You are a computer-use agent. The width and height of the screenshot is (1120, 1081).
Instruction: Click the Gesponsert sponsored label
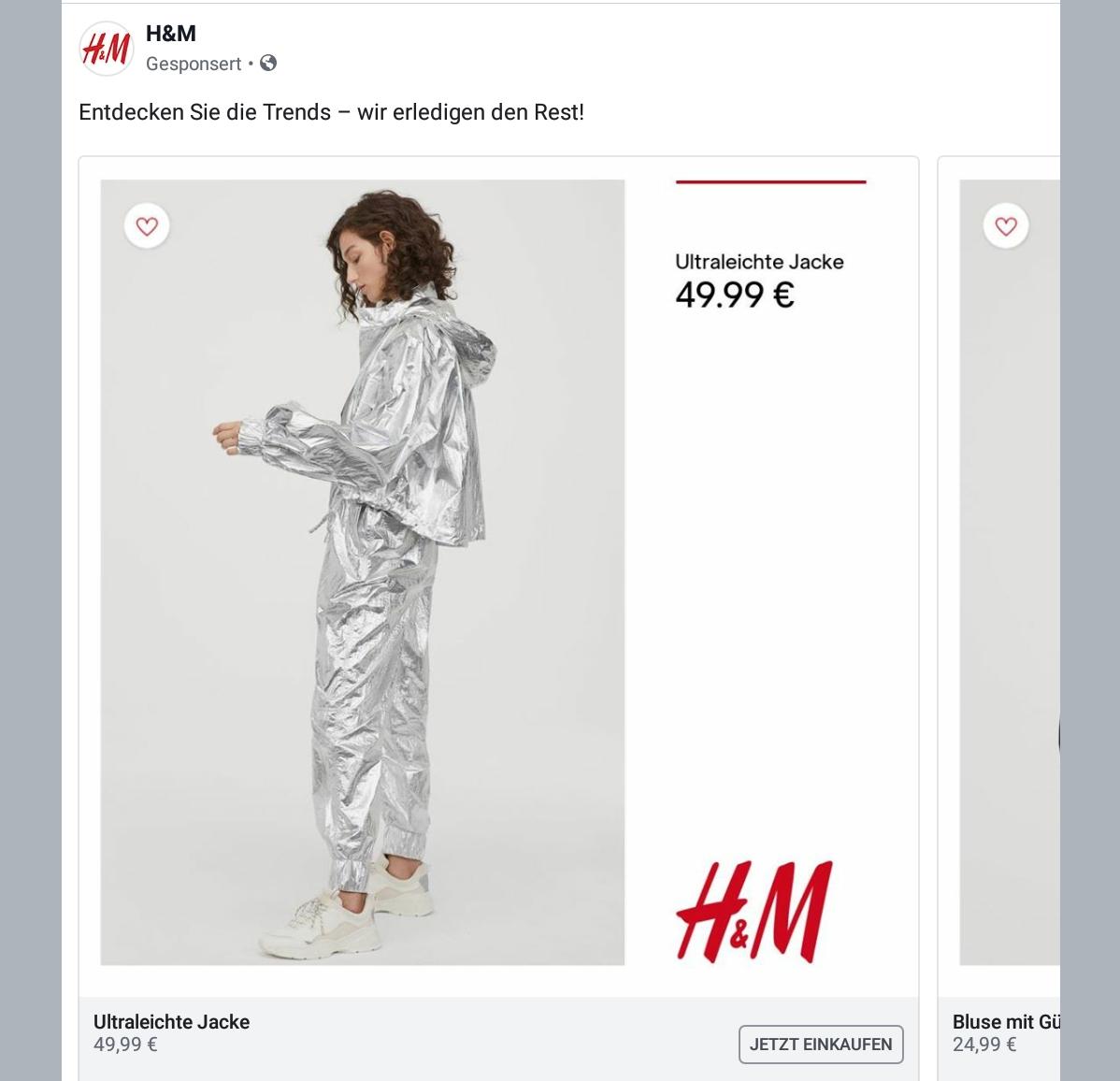194,64
